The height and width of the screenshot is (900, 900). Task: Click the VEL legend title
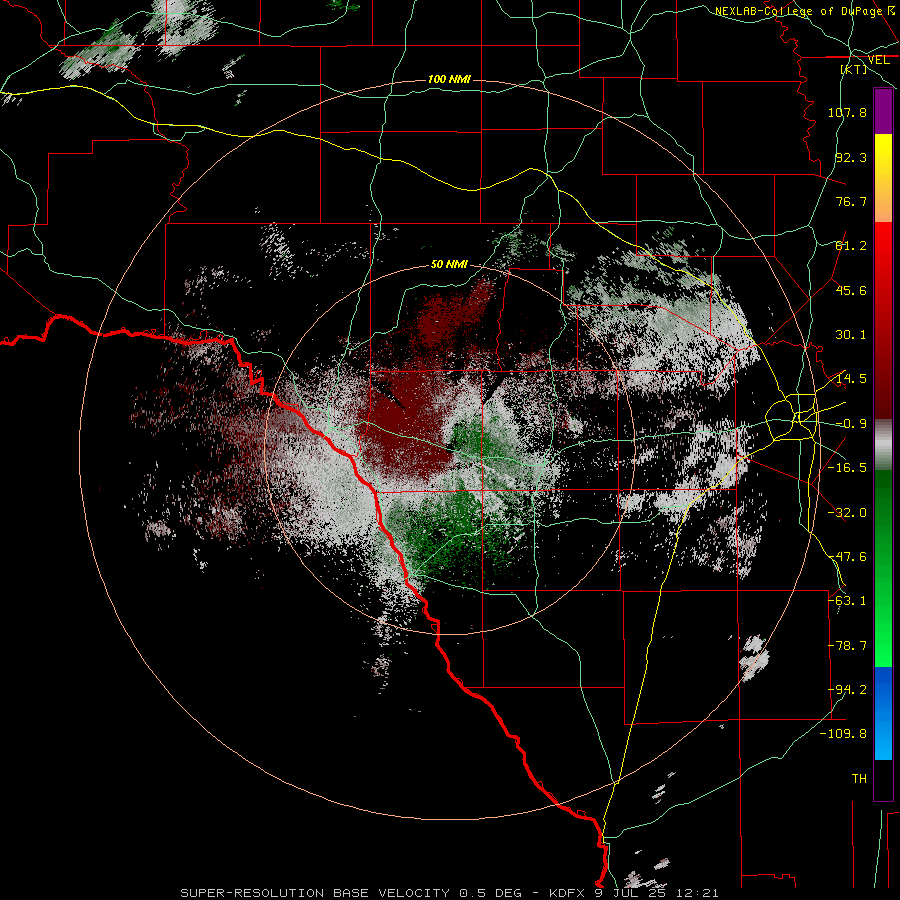point(878,60)
